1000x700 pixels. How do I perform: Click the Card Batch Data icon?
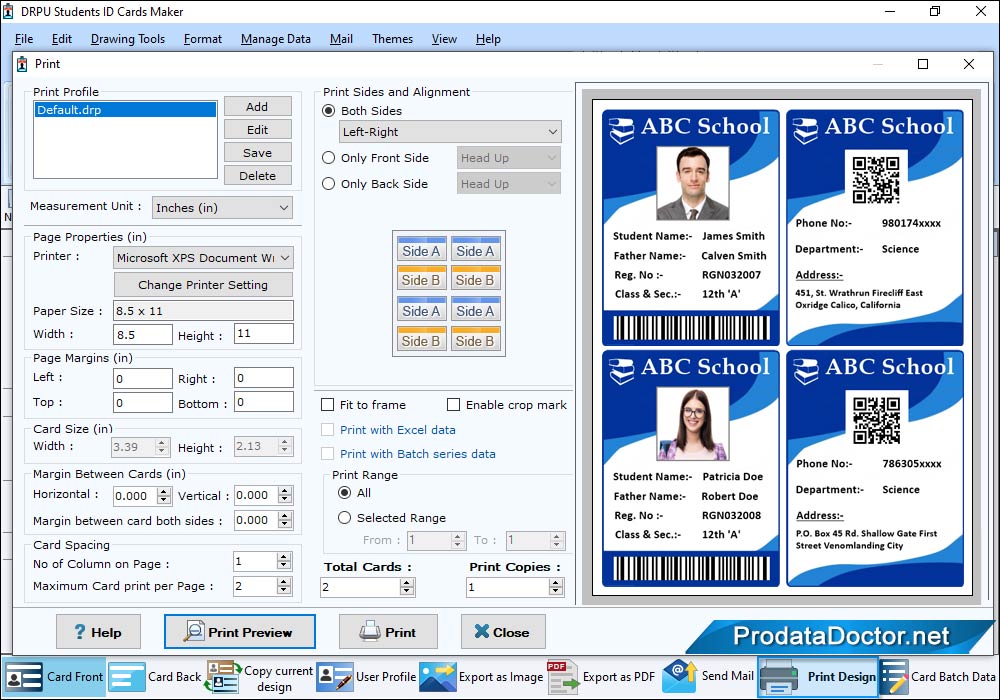(893, 677)
